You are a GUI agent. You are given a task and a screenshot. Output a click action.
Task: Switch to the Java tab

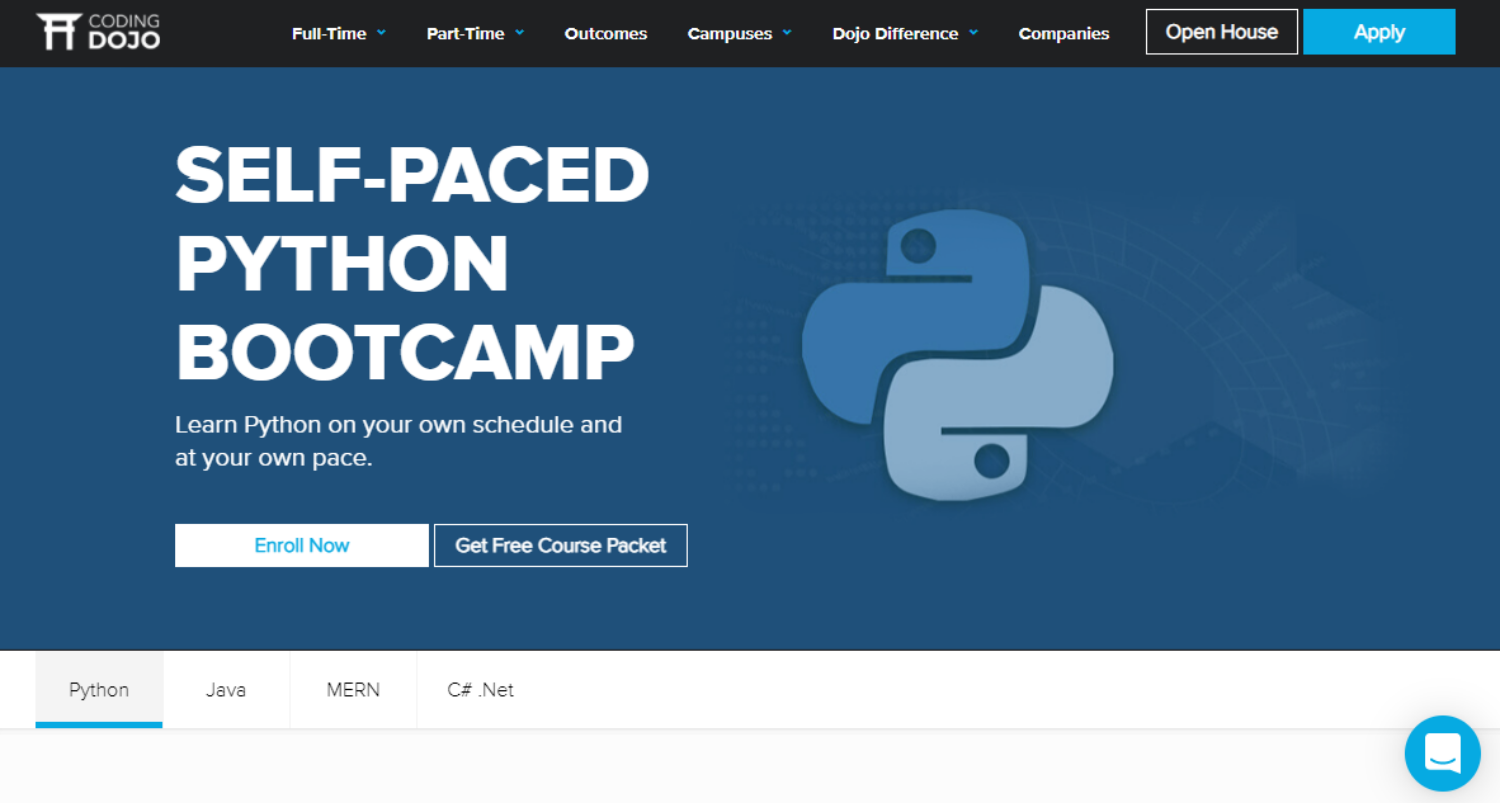pos(226,689)
